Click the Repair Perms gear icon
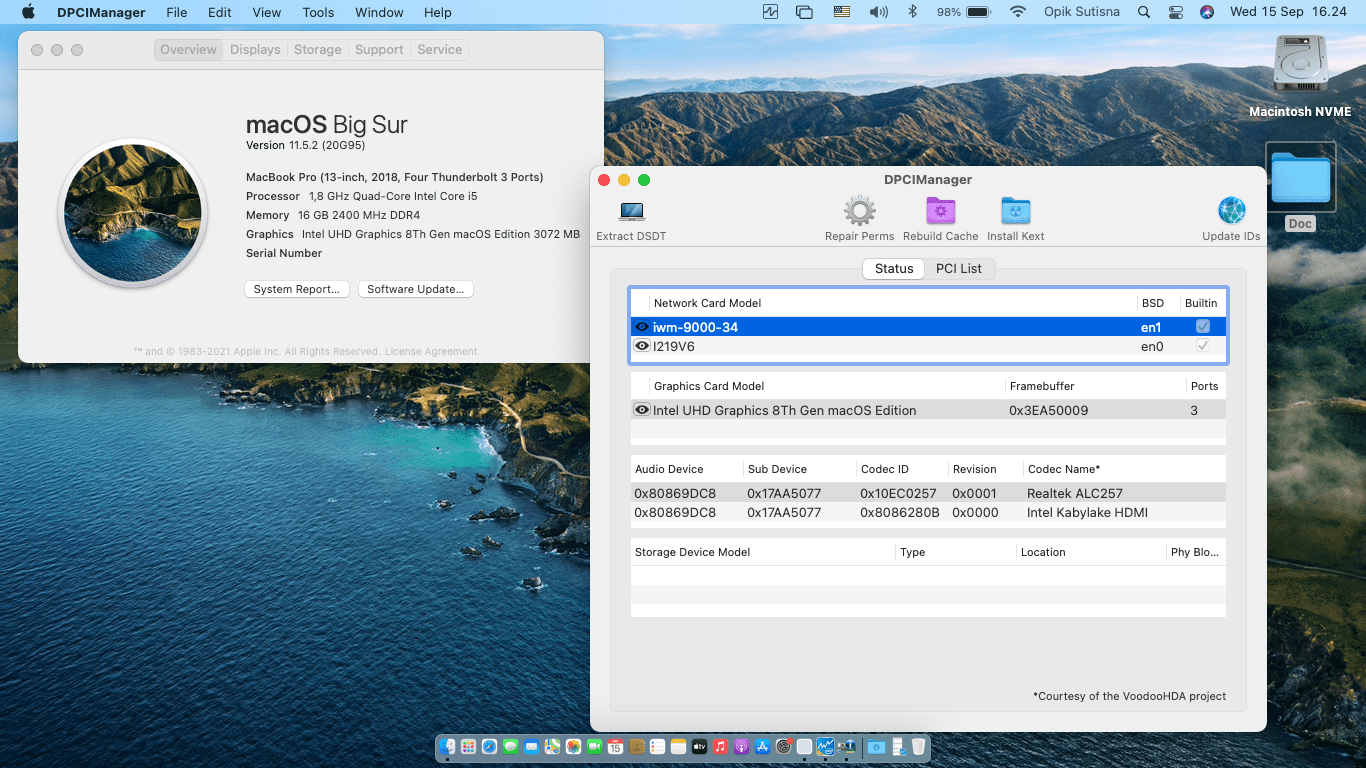The width and height of the screenshot is (1366, 768). 860,211
